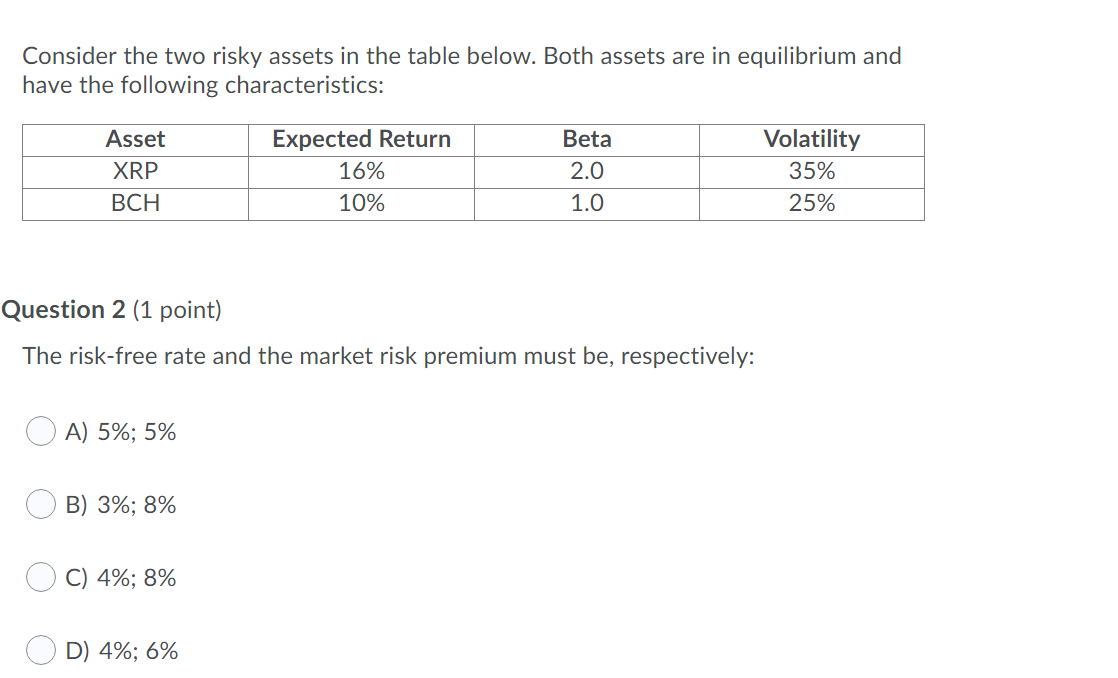Viewport: 1118px width, 678px height.
Task: Click answer option A) 5%; 5%
Action: pos(120,431)
